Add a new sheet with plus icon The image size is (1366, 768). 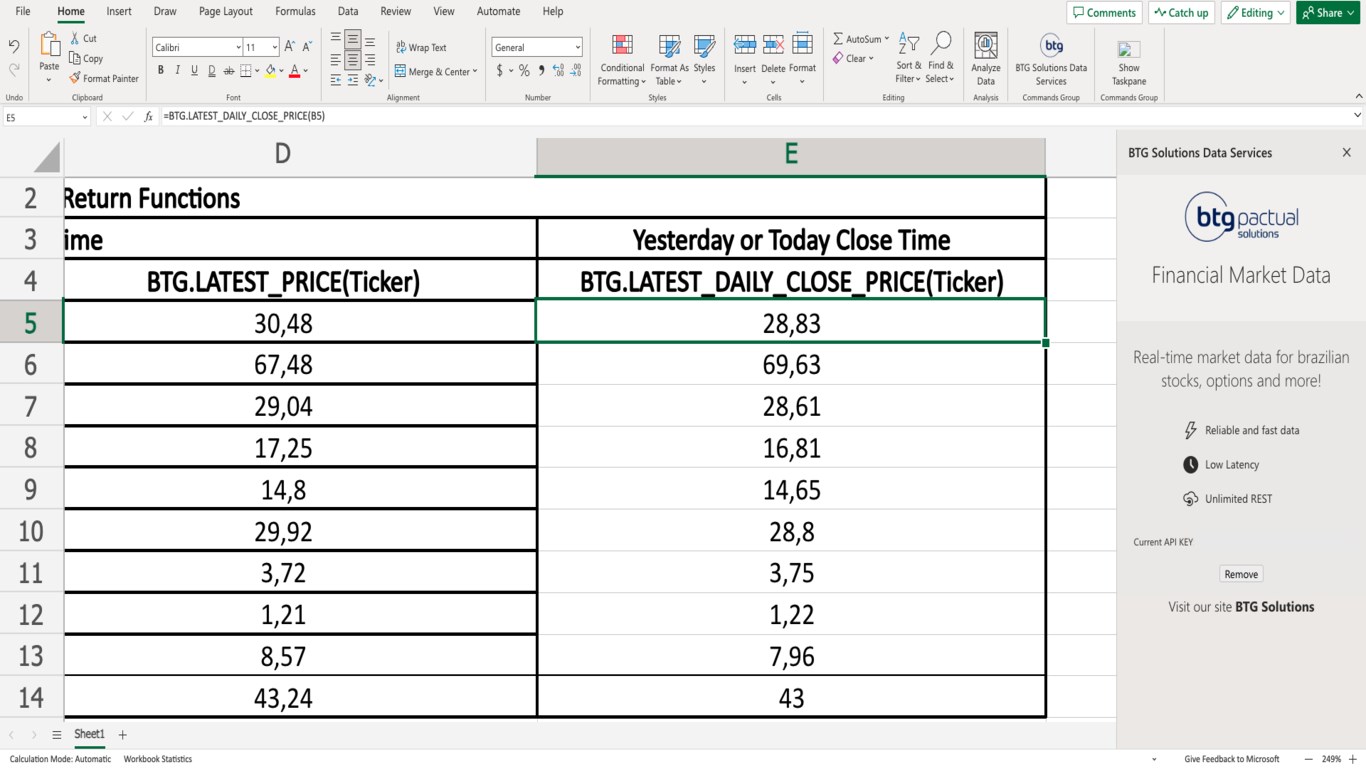point(123,735)
